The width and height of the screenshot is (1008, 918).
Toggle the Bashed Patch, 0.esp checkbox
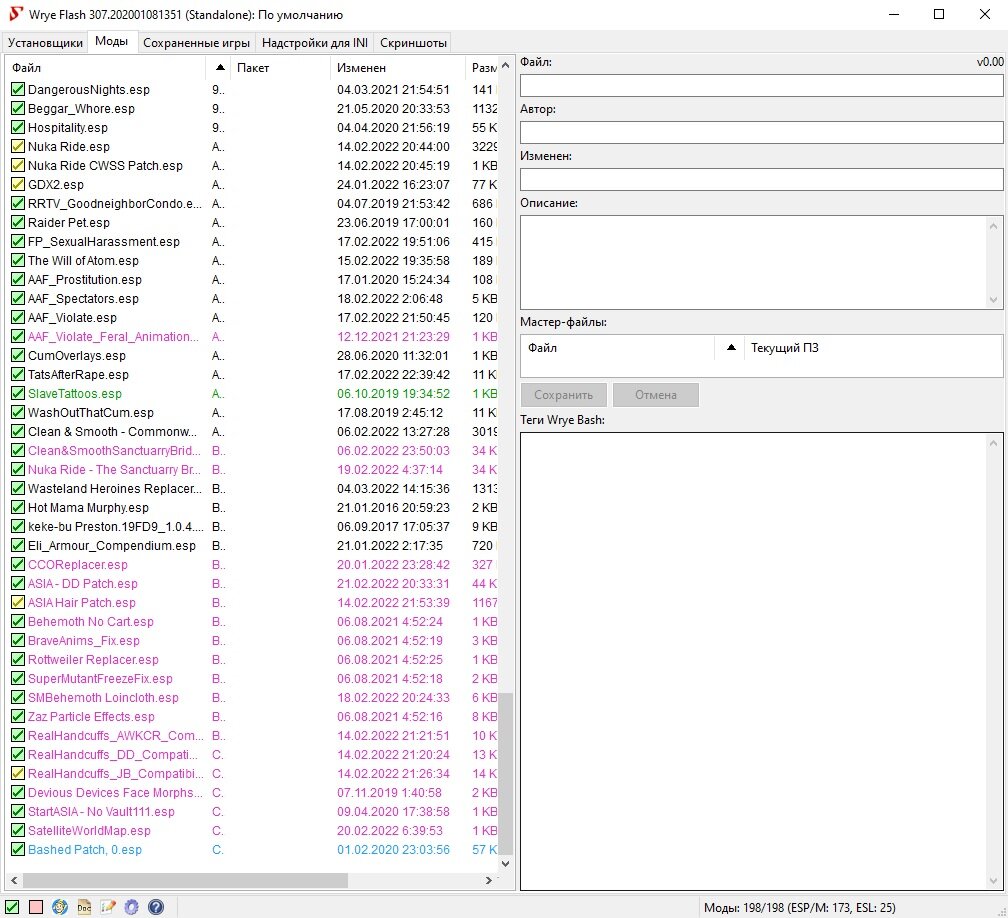click(18, 850)
